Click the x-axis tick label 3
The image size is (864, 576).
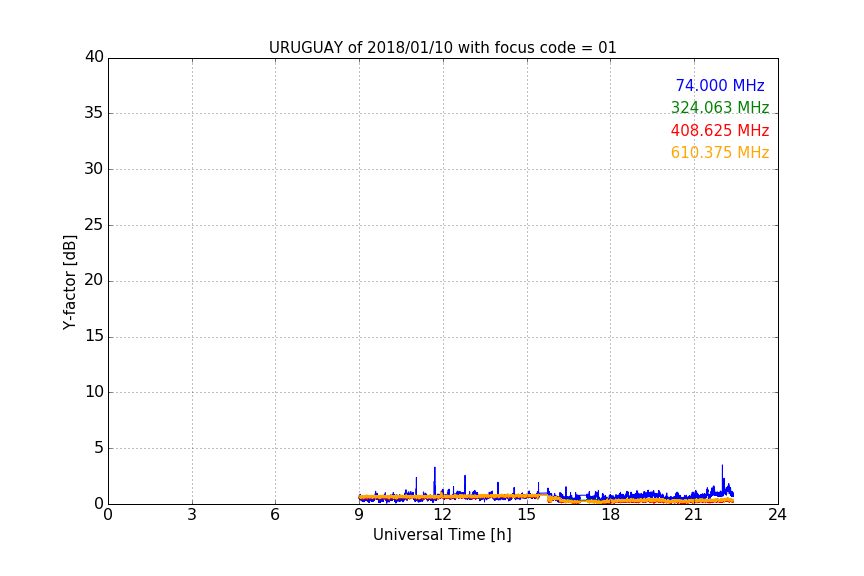coord(192,515)
